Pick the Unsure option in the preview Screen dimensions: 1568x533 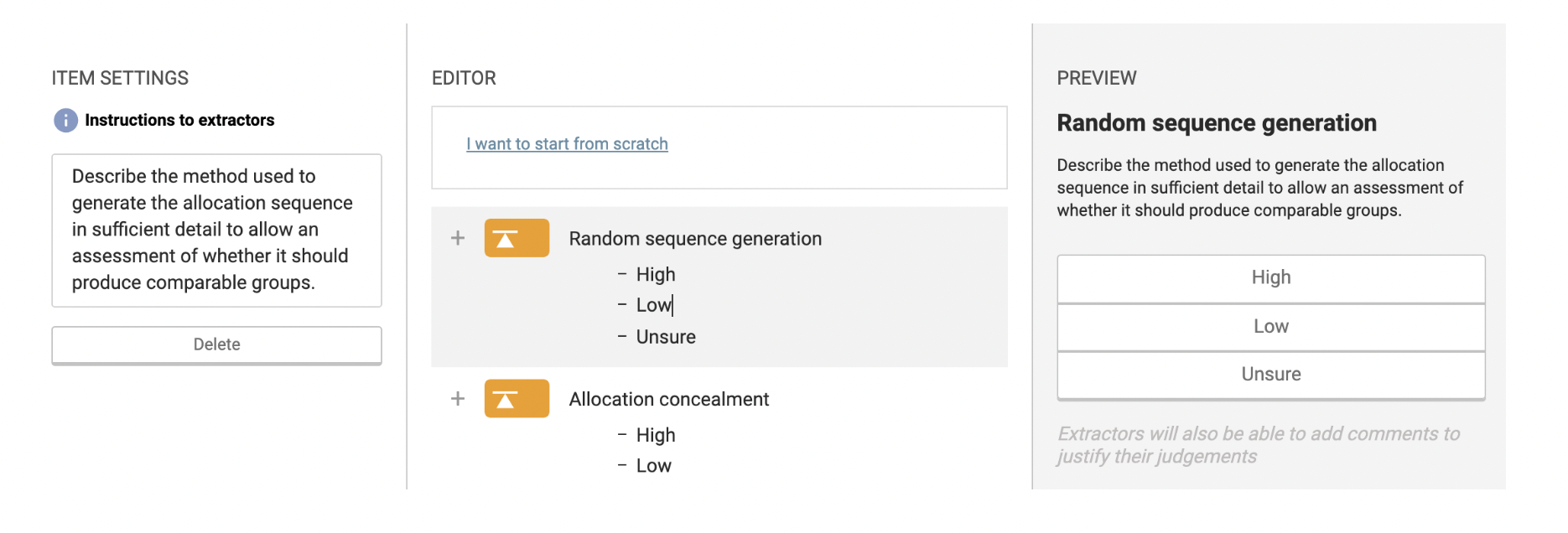(x=1270, y=375)
